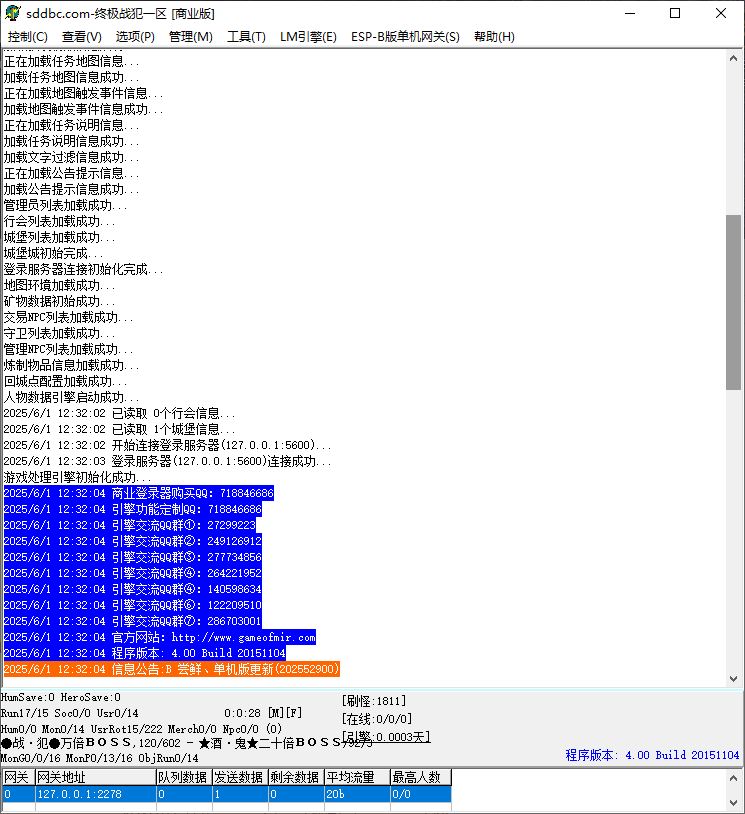Click the blue 程序版本 label at bottom right
The width and height of the screenshot is (745, 814).
[653, 755]
